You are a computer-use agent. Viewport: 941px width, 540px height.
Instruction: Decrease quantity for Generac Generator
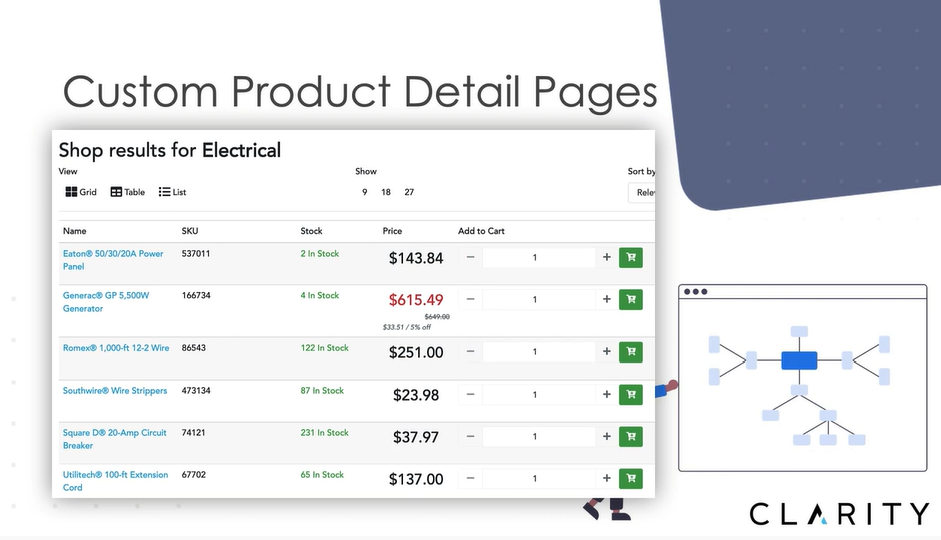470,299
